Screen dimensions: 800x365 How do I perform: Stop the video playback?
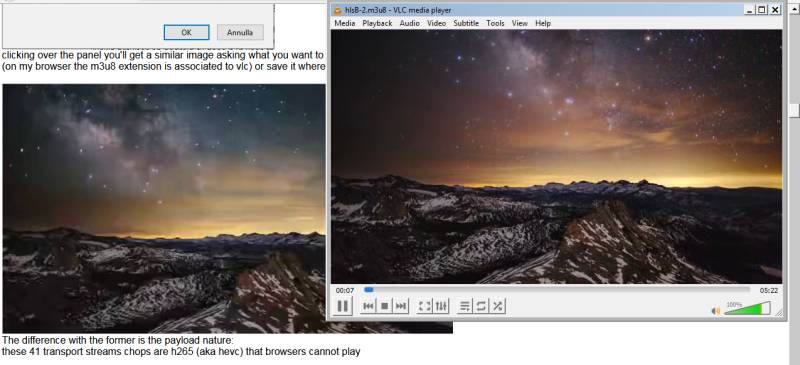point(385,306)
